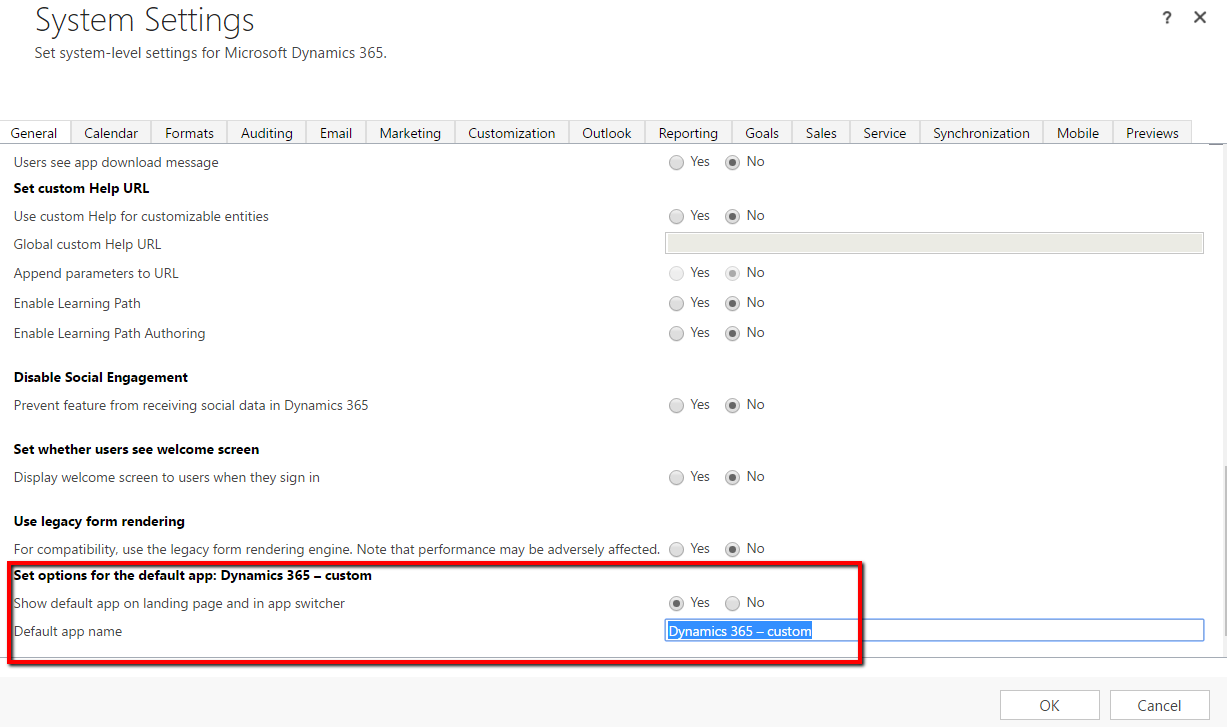Viewport: 1227px width, 727px height.
Task: Select Yes for Enable Learning Path Authoring
Action: point(677,333)
